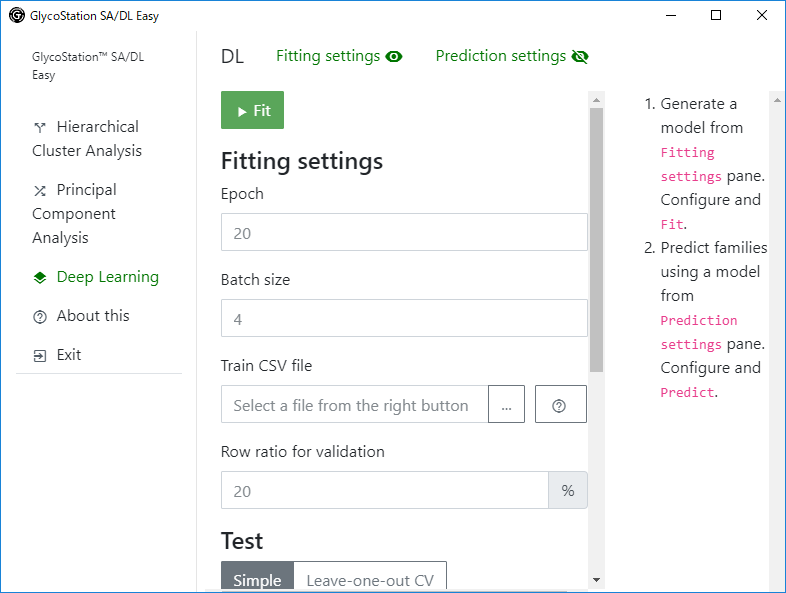The image size is (786, 593).
Task: Click the help icon beside Train CSV file
Action: pyautogui.click(x=560, y=404)
